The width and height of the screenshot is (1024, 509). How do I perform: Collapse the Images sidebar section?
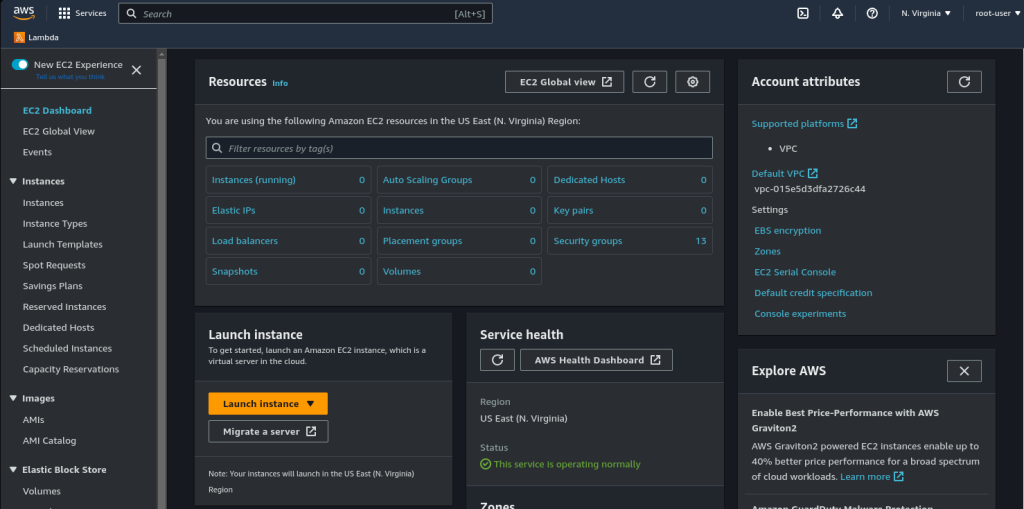pyautogui.click(x=13, y=398)
